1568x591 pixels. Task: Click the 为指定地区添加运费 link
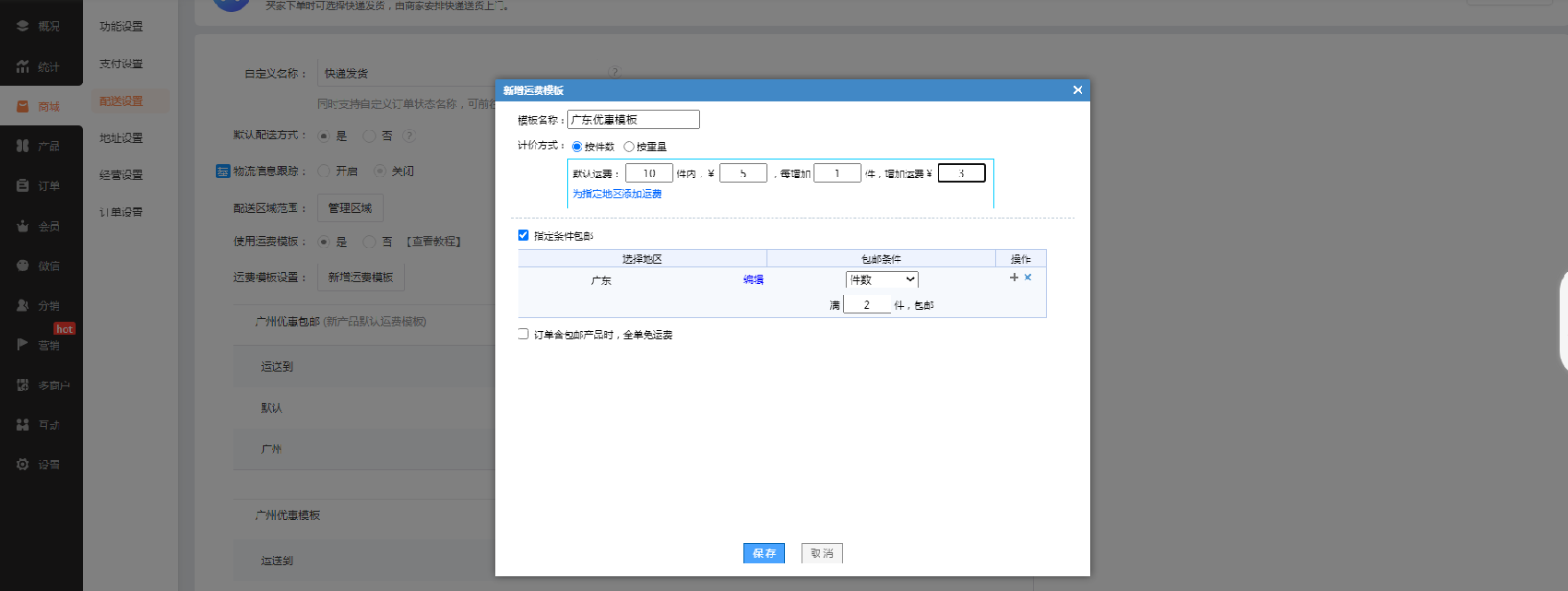point(617,194)
